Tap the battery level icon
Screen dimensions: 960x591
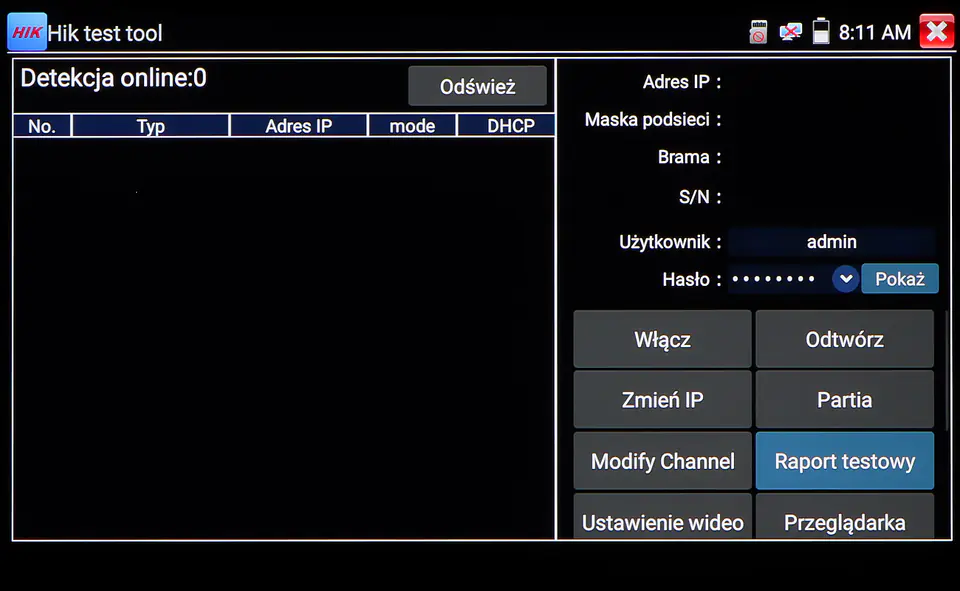[821, 32]
